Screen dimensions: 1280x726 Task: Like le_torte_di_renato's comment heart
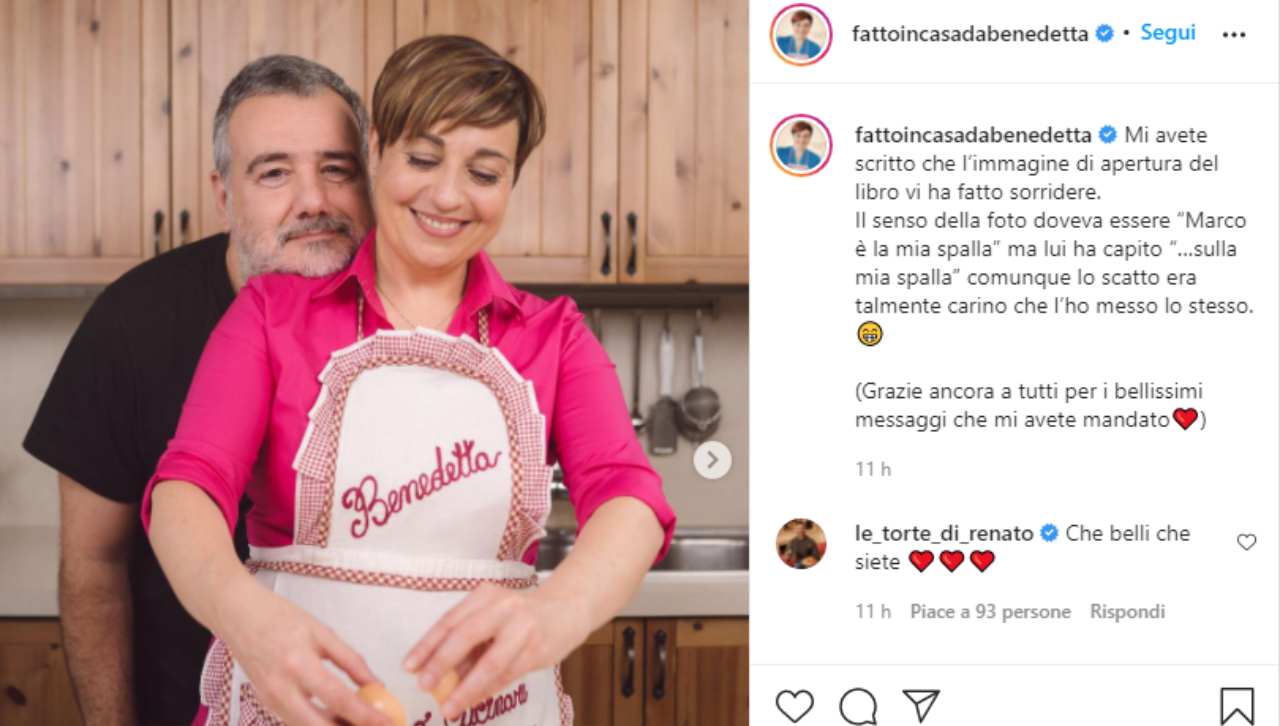pos(1246,542)
